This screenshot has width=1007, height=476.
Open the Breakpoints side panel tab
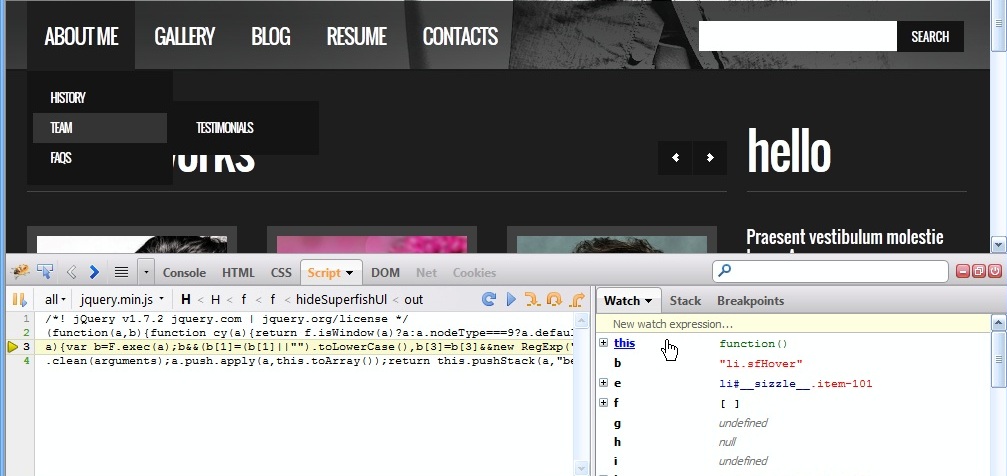pyautogui.click(x=750, y=300)
